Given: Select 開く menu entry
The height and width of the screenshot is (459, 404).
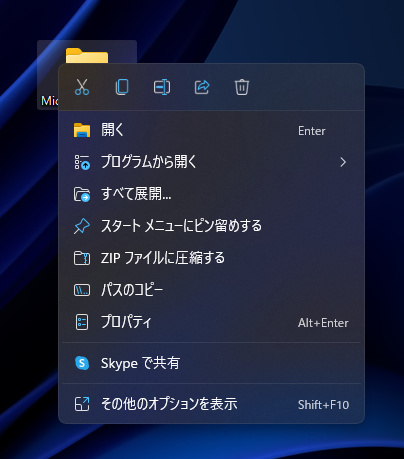Looking at the screenshot, I should (211, 130).
